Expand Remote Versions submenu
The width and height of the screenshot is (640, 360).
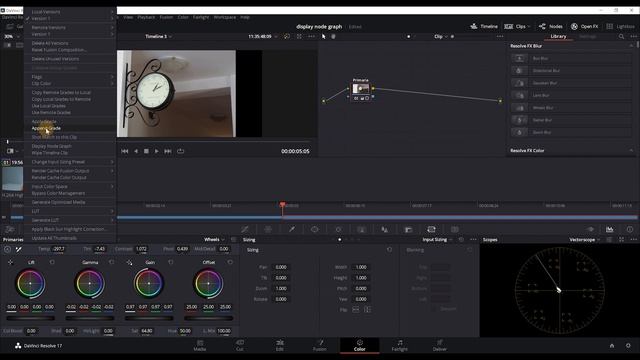pyautogui.click(x=70, y=27)
